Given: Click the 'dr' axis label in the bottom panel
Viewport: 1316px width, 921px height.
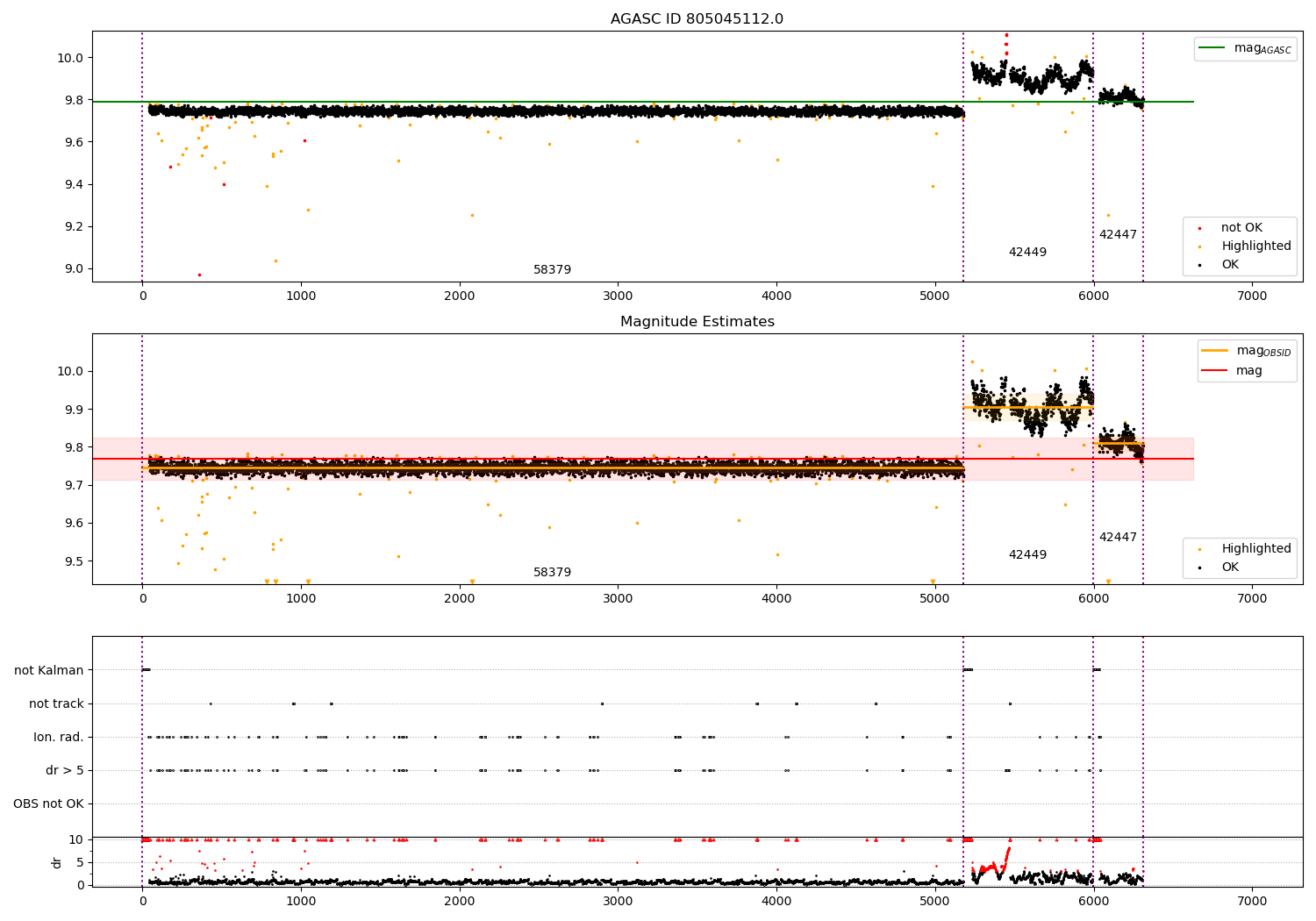Looking at the screenshot, I should tap(57, 862).
